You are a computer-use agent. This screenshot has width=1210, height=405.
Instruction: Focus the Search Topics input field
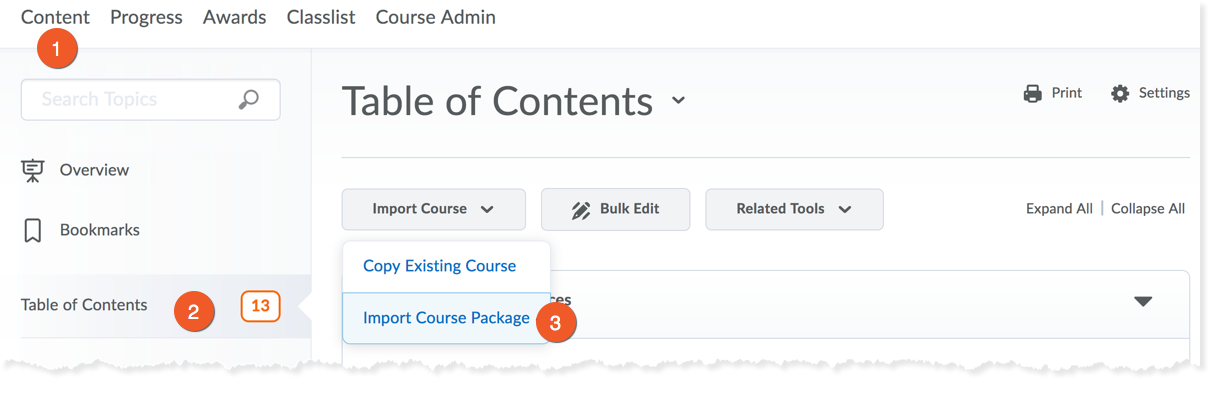coord(130,99)
